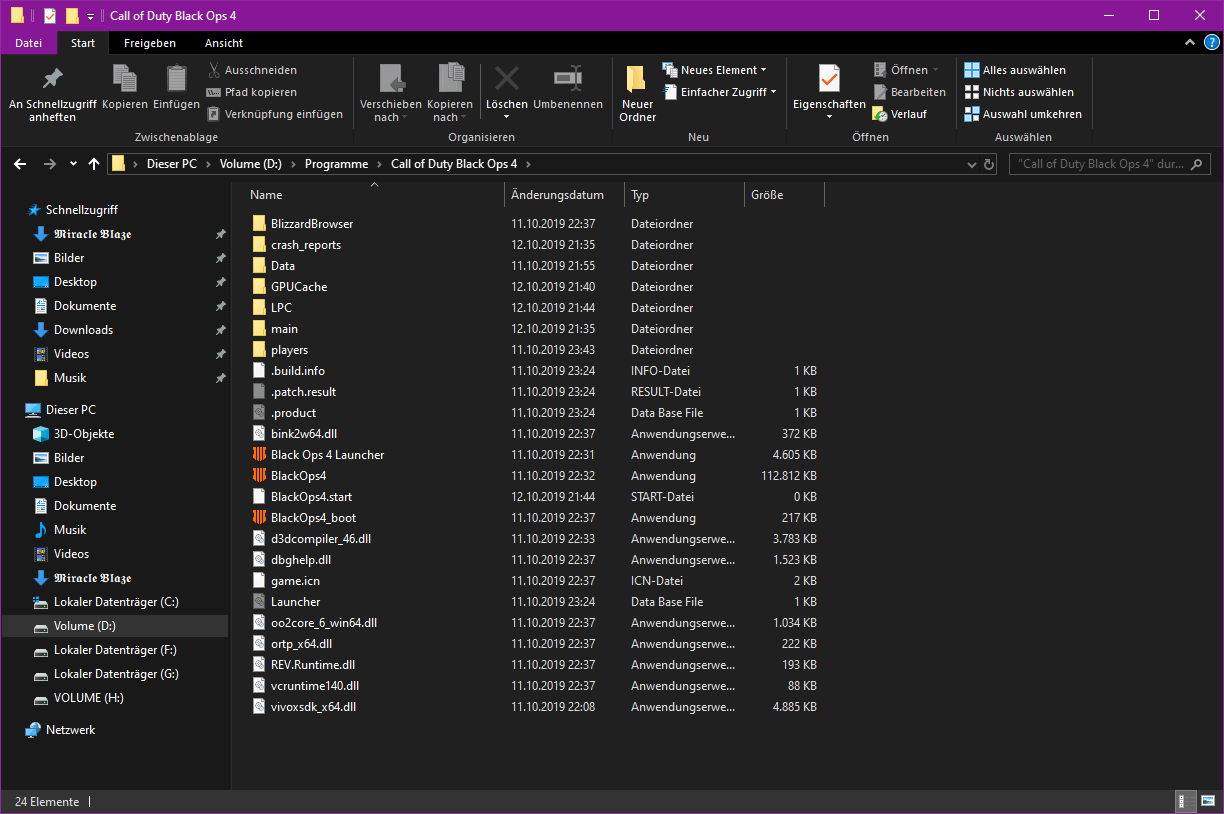Select the game.icn file
This screenshot has height=814, width=1224.
tap(295, 581)
